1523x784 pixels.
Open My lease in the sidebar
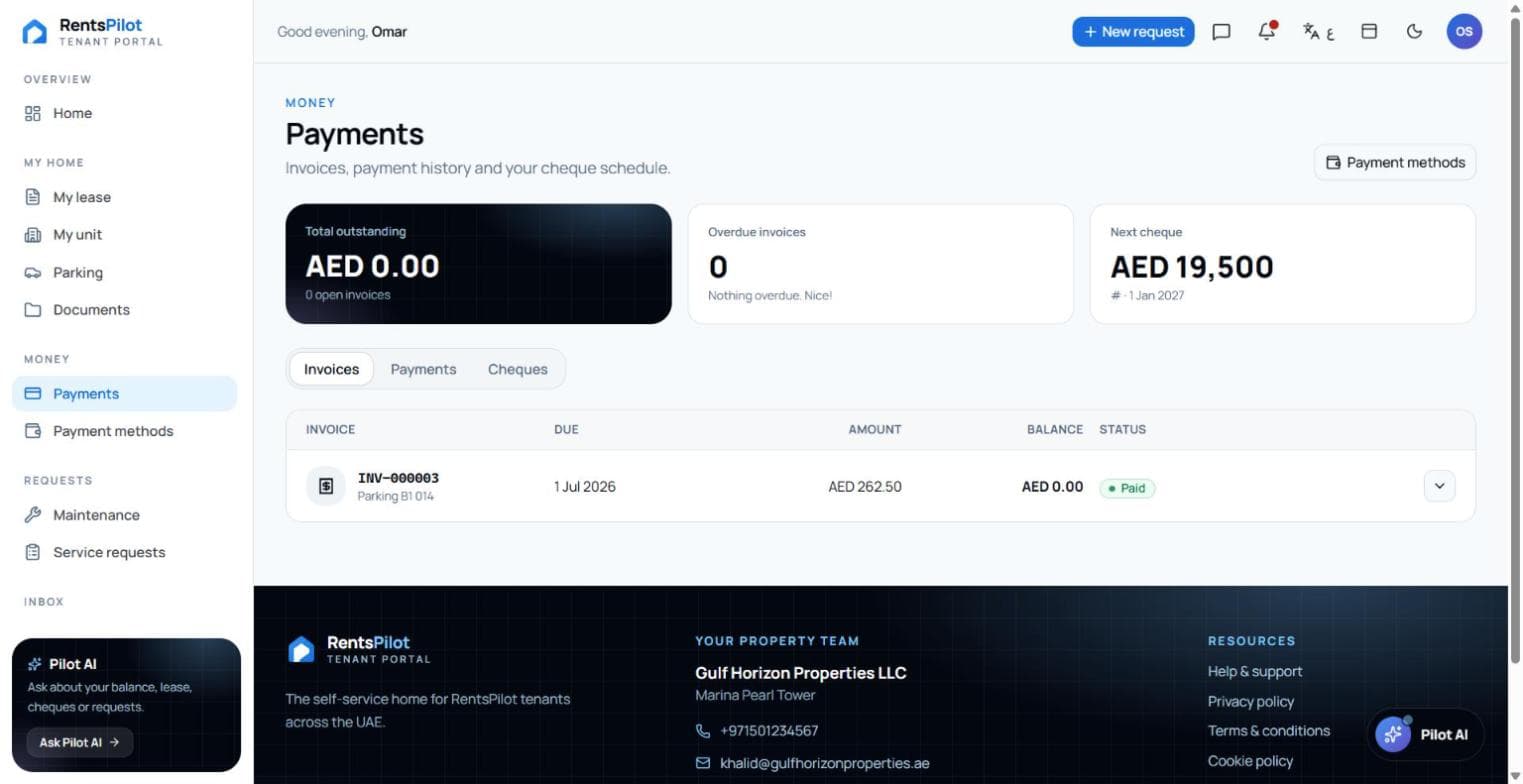(124, 197)
